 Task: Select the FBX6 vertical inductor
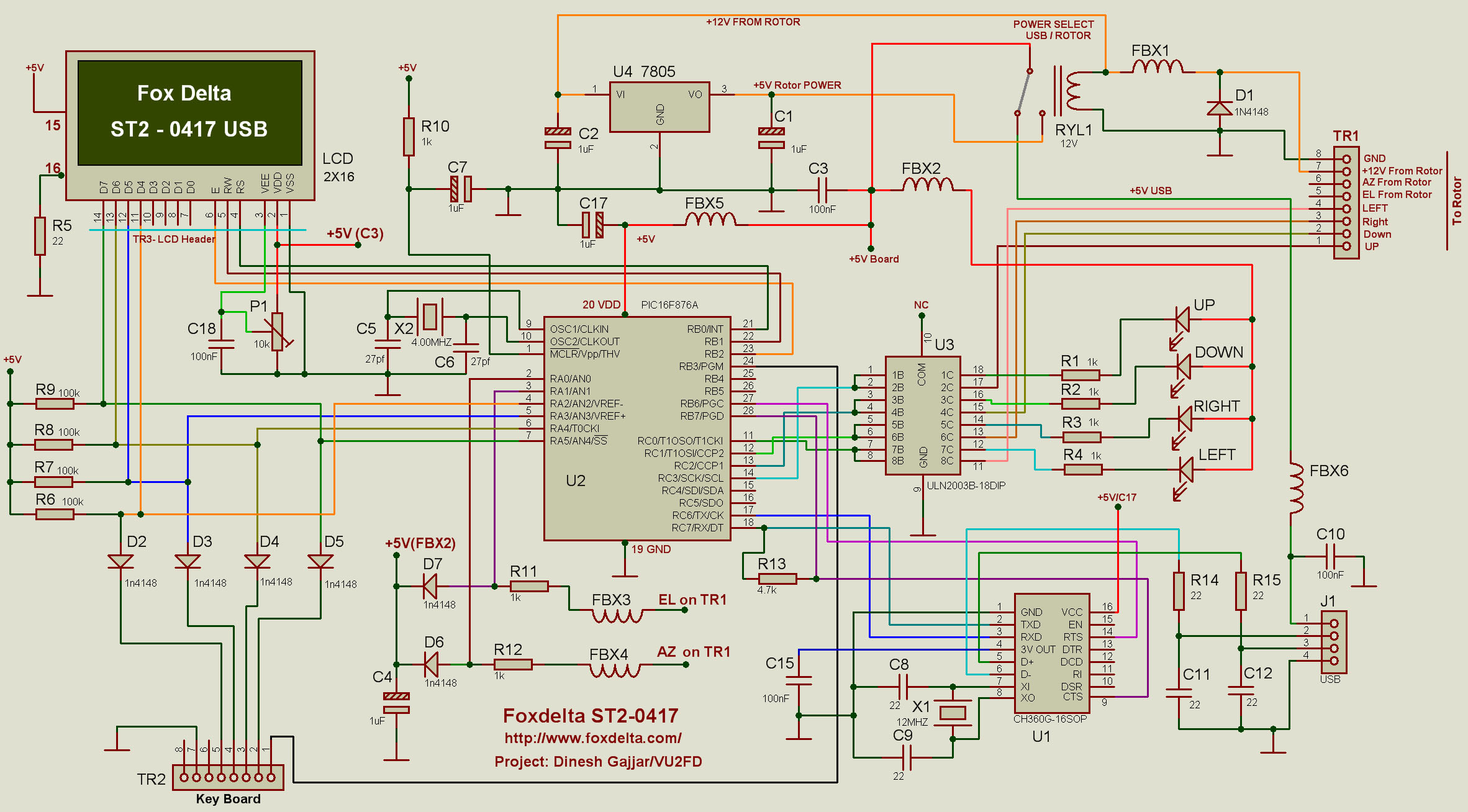pyautogui.click(x=1296, y=488)
